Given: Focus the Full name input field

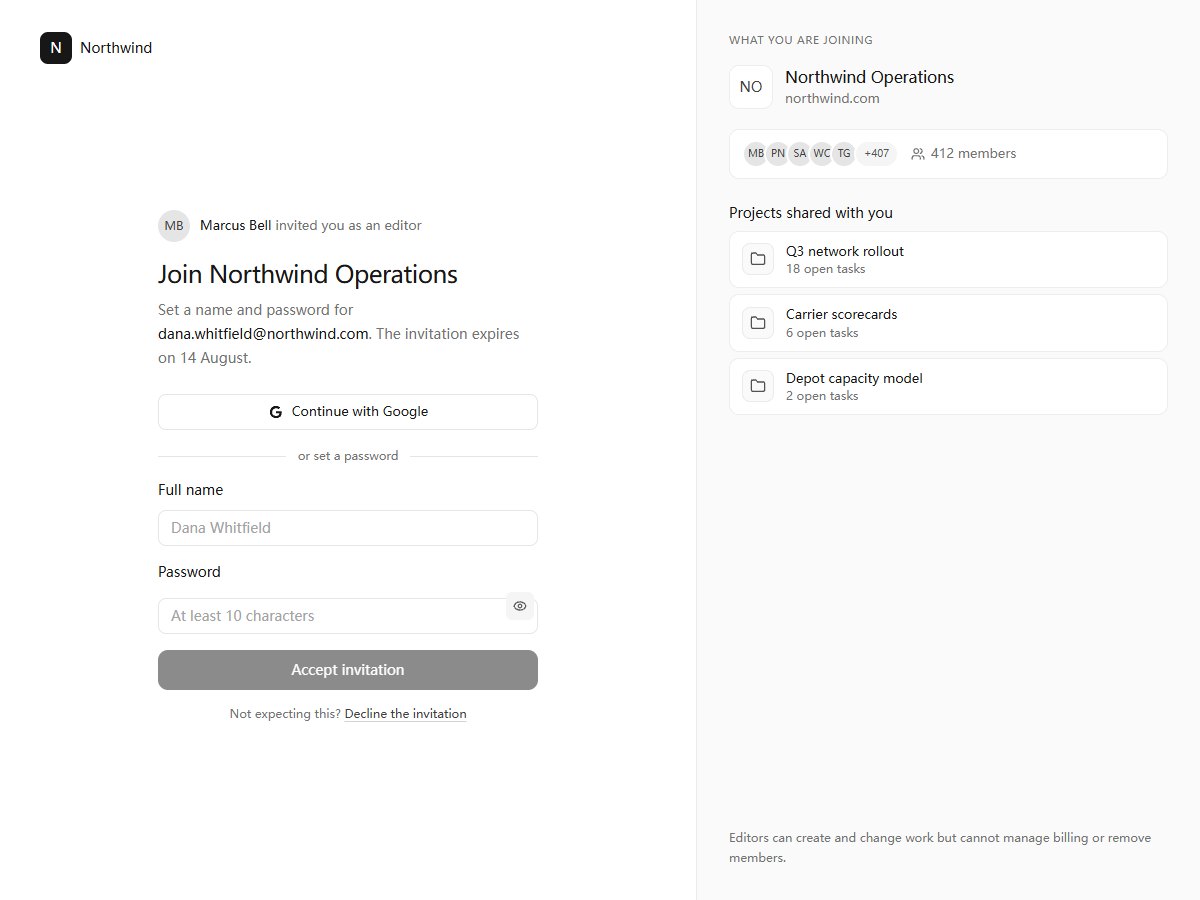Looking at the screenshot, I should pyautogui.click(x=348, y=528).
